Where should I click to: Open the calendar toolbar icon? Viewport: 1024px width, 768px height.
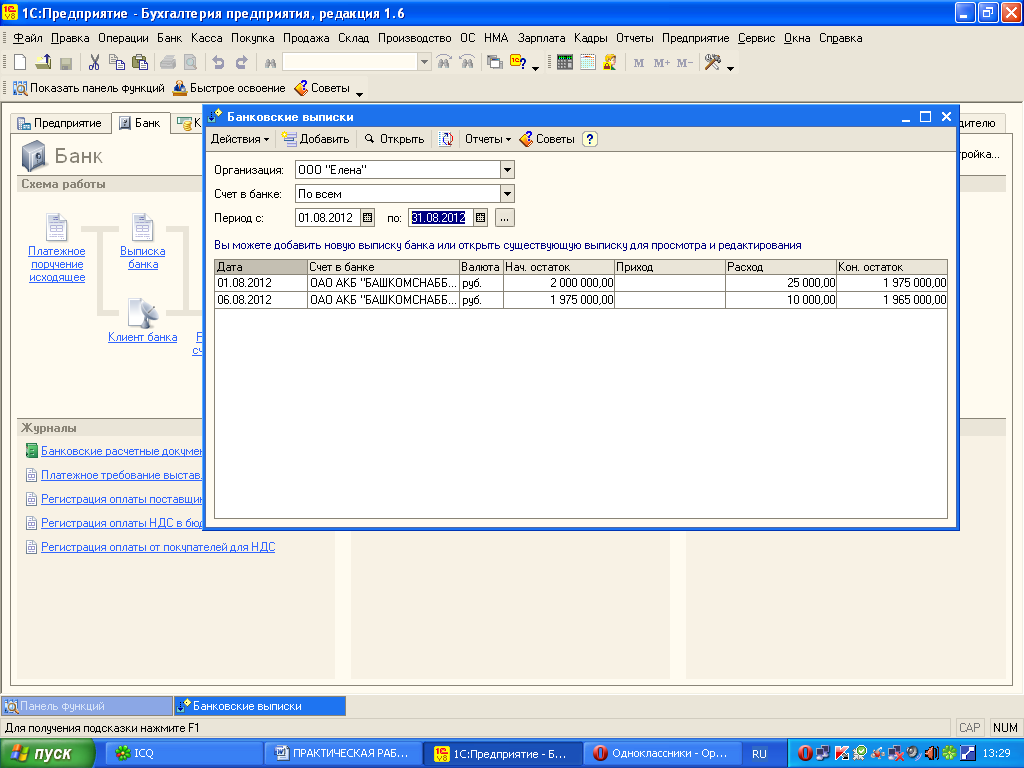coord(588,63)
